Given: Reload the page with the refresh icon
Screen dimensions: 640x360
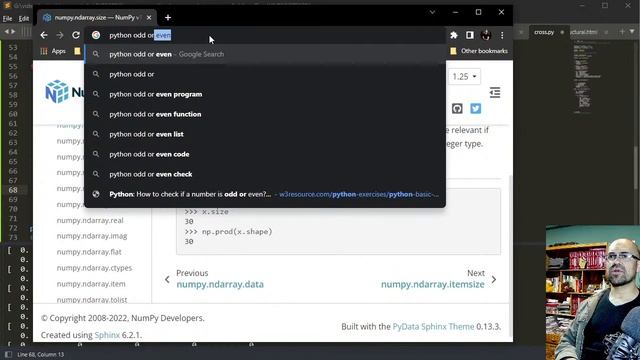Looking at the screenshot, I should tap(76, 35).
